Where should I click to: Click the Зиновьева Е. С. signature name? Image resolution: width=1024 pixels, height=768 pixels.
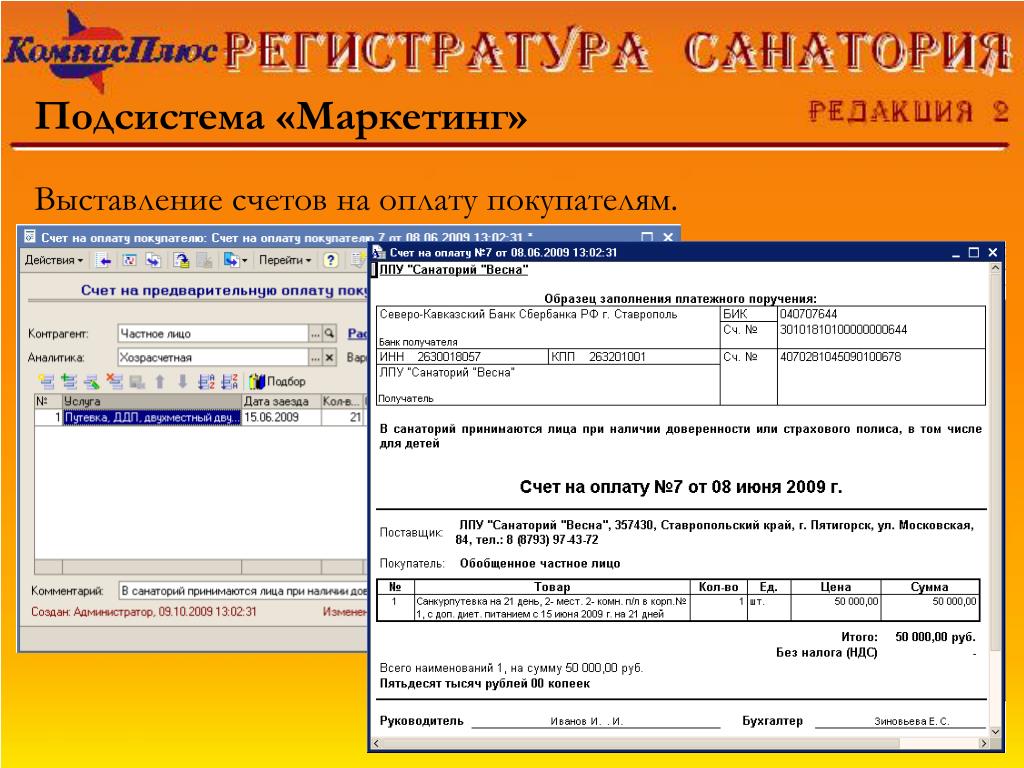(x=912, y=722)
